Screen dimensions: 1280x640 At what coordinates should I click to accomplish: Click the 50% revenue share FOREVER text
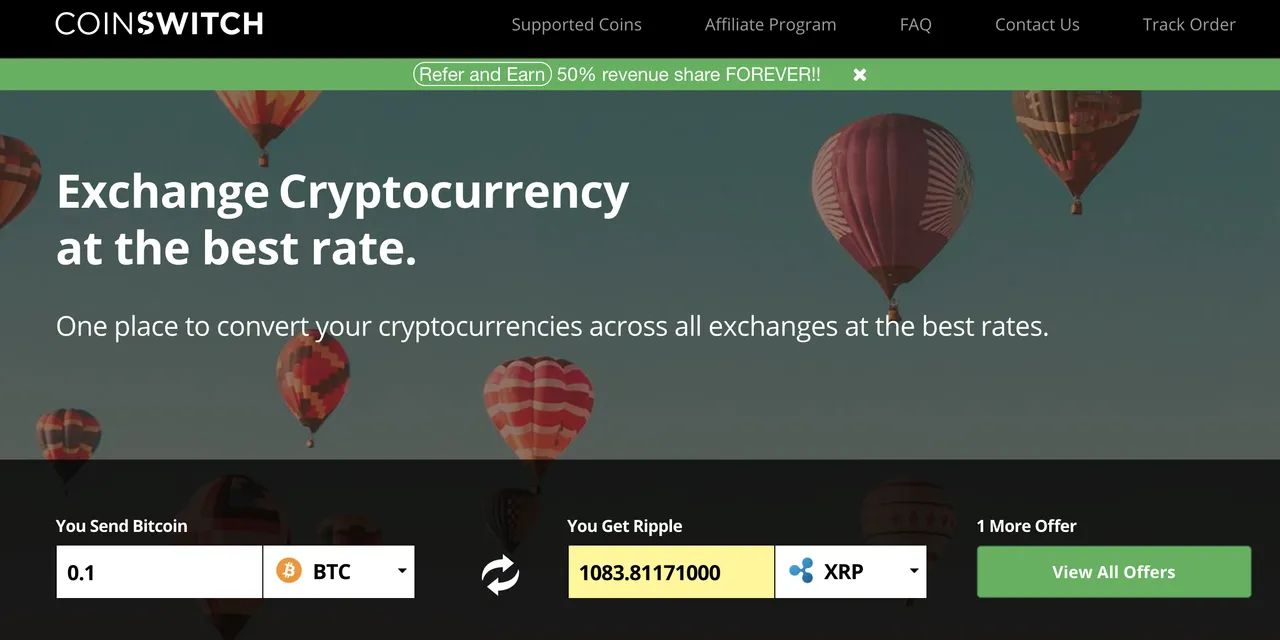click(689, 74)
